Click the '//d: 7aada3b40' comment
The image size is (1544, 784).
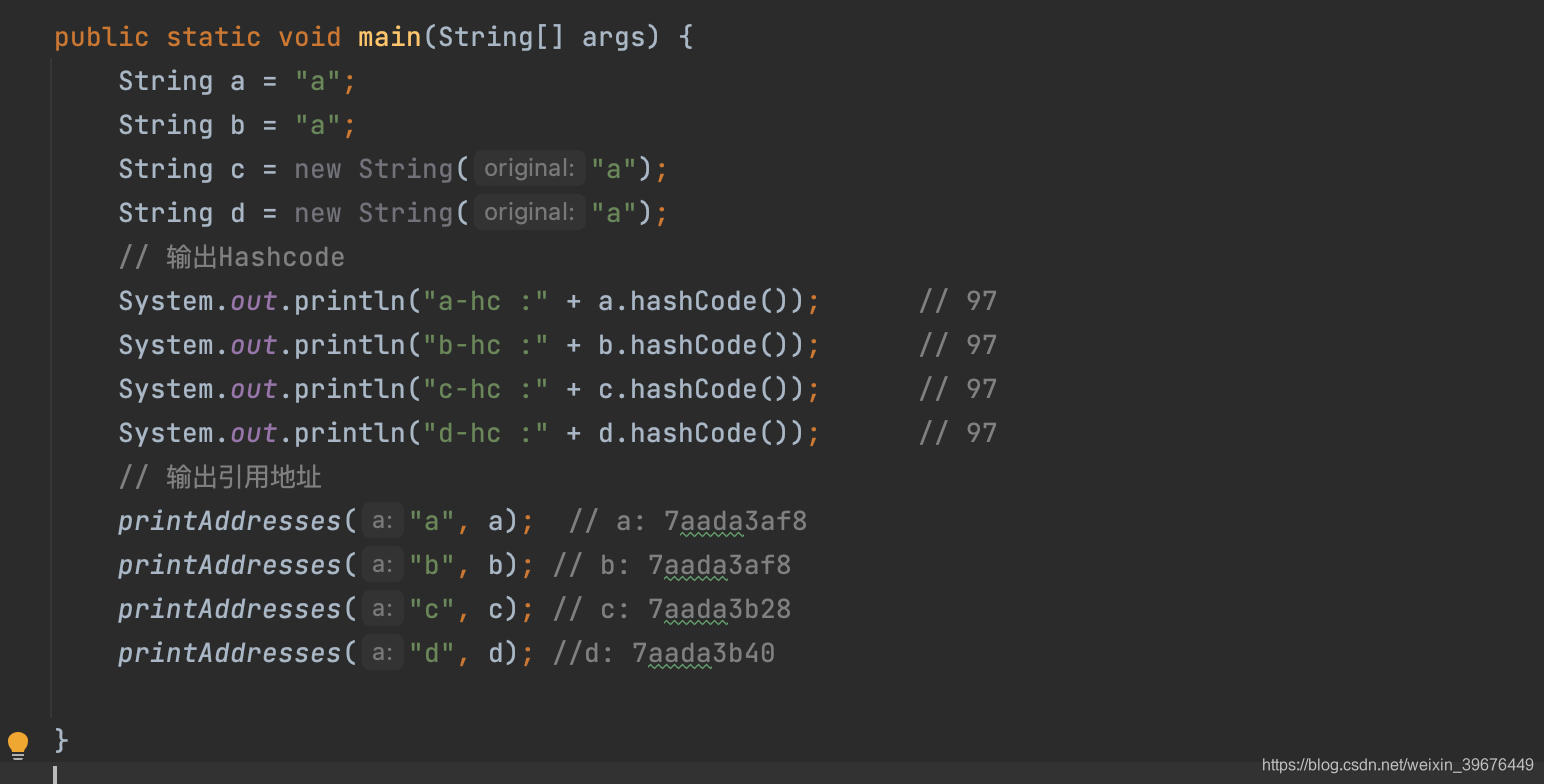tap(663, 653)
